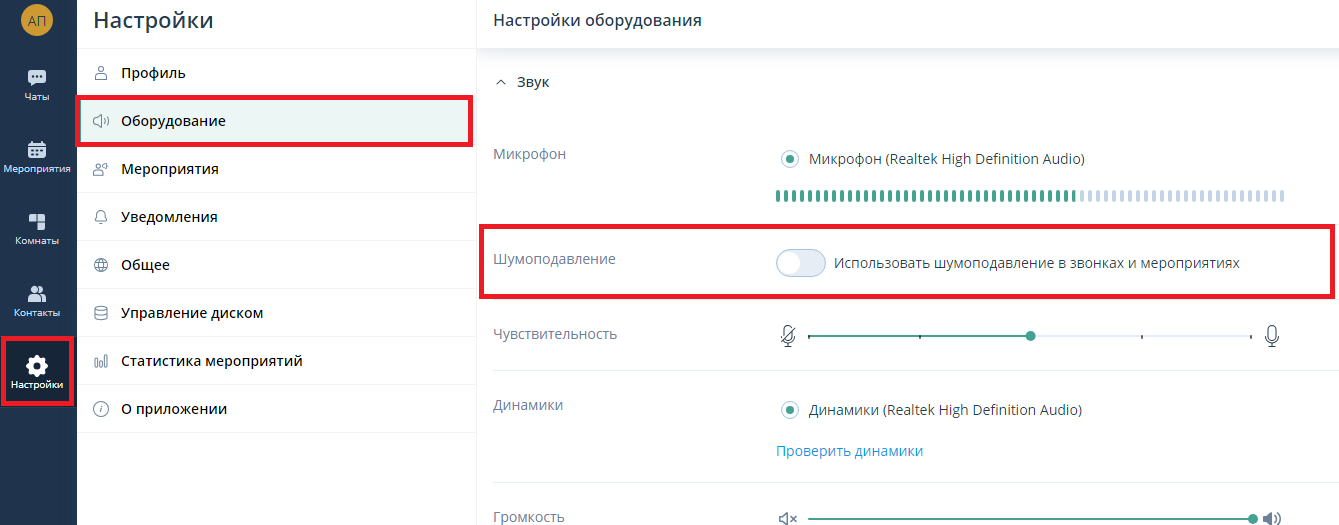This screenshot has width=1339, height=525.
Task: Click the Мероприятия people icon in settings list
Action: [100, 169]
